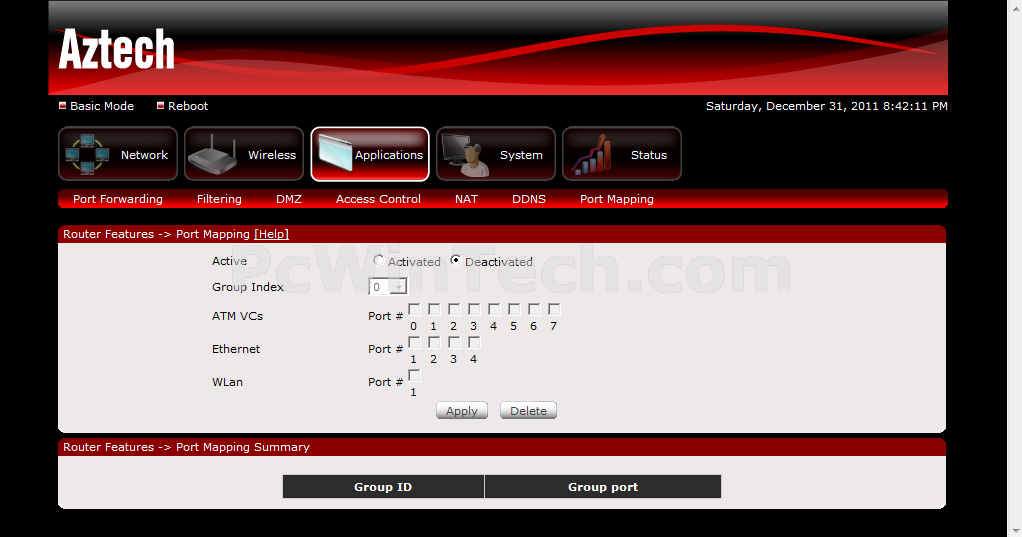Click the Ethernet label
This screenshot has height=537, width=1022.
(236, 349)
